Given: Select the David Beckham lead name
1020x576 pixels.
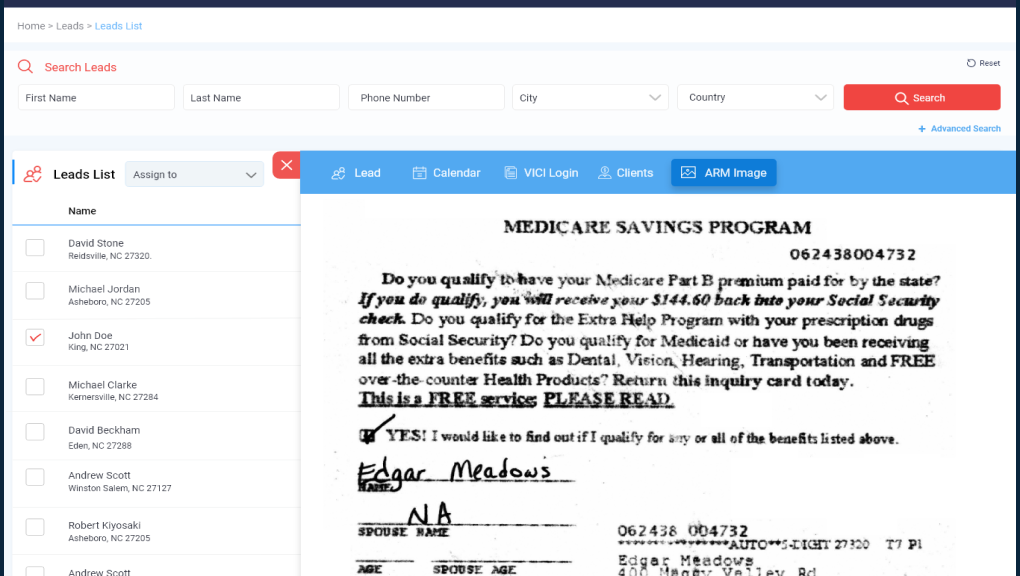Looking at the screenshot, I should click(104, 430).
